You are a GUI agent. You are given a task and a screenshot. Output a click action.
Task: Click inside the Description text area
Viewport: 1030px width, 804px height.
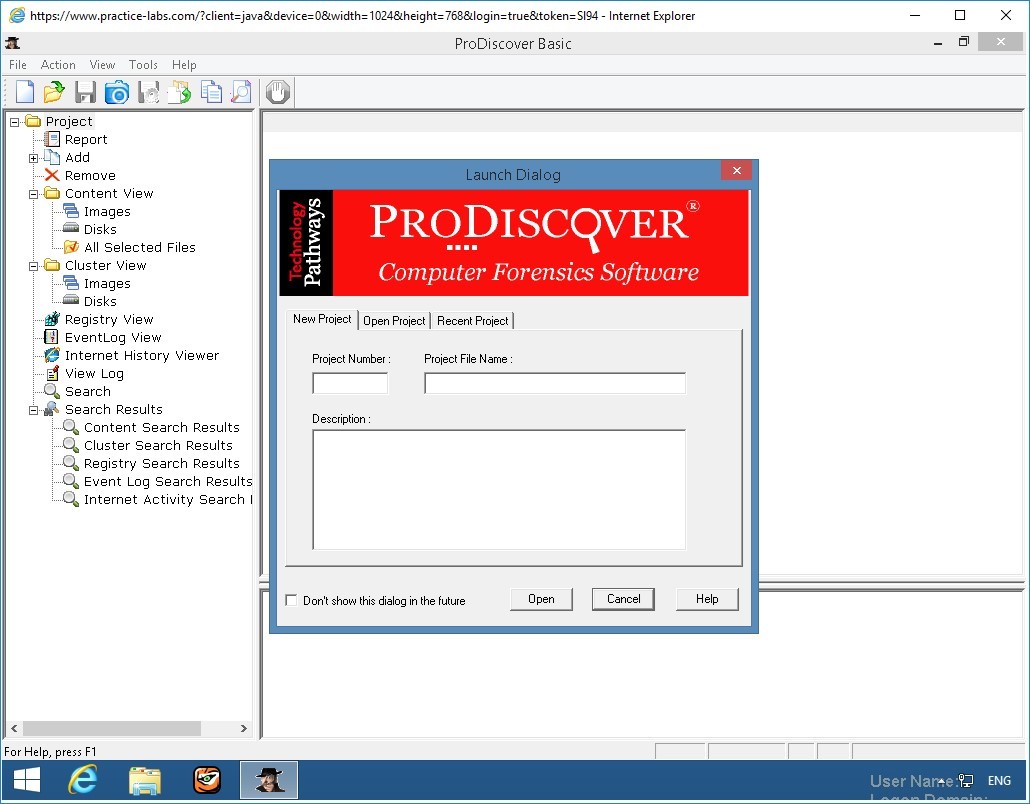[x=499, y=489]
